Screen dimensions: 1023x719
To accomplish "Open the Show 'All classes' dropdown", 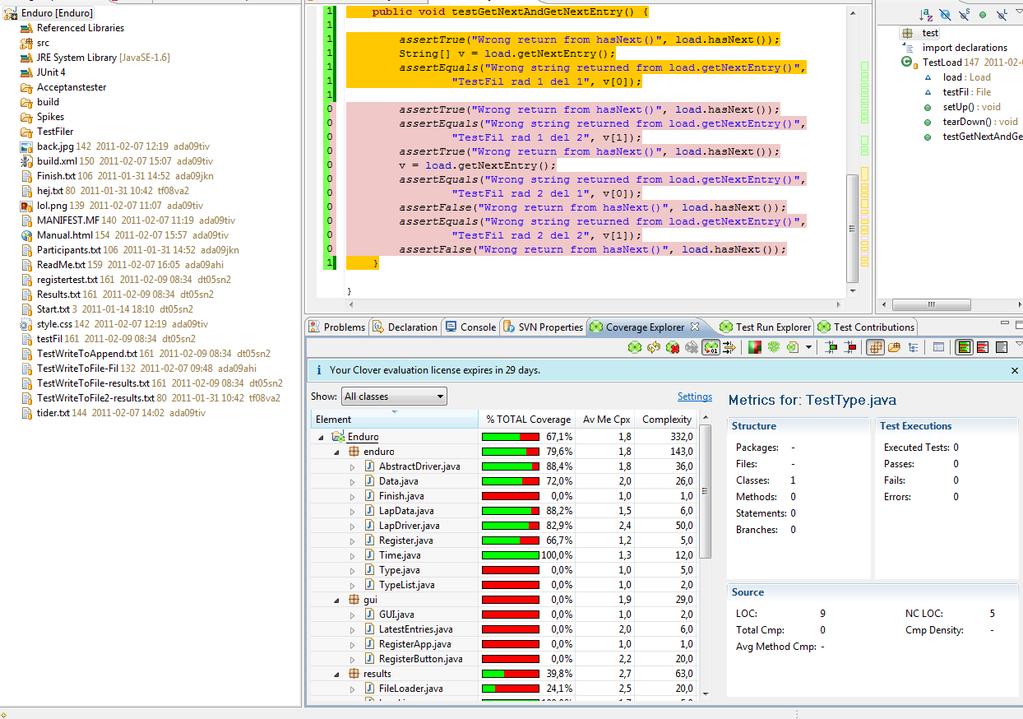I will 394,396.
